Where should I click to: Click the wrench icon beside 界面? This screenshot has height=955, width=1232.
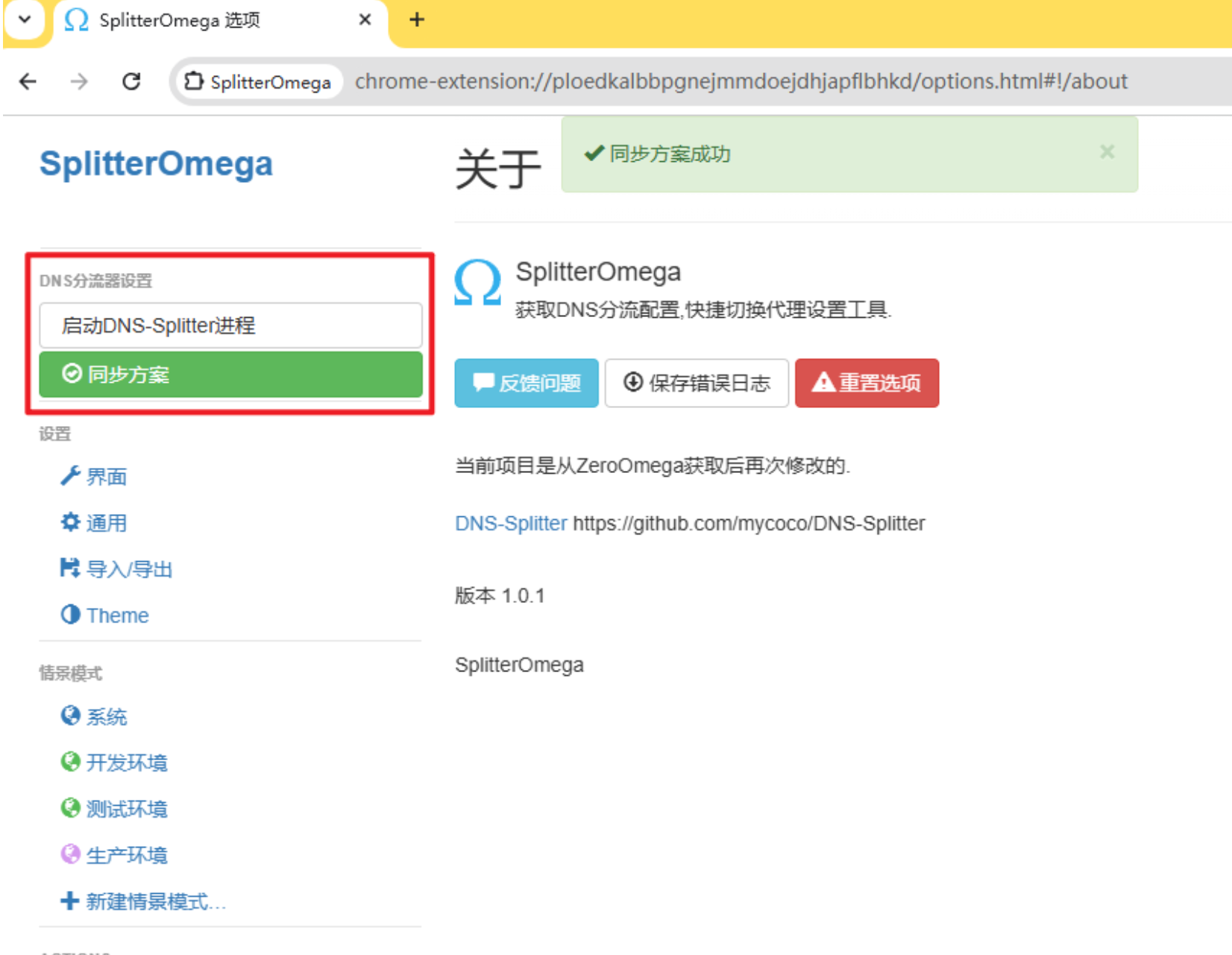(70, 476)
